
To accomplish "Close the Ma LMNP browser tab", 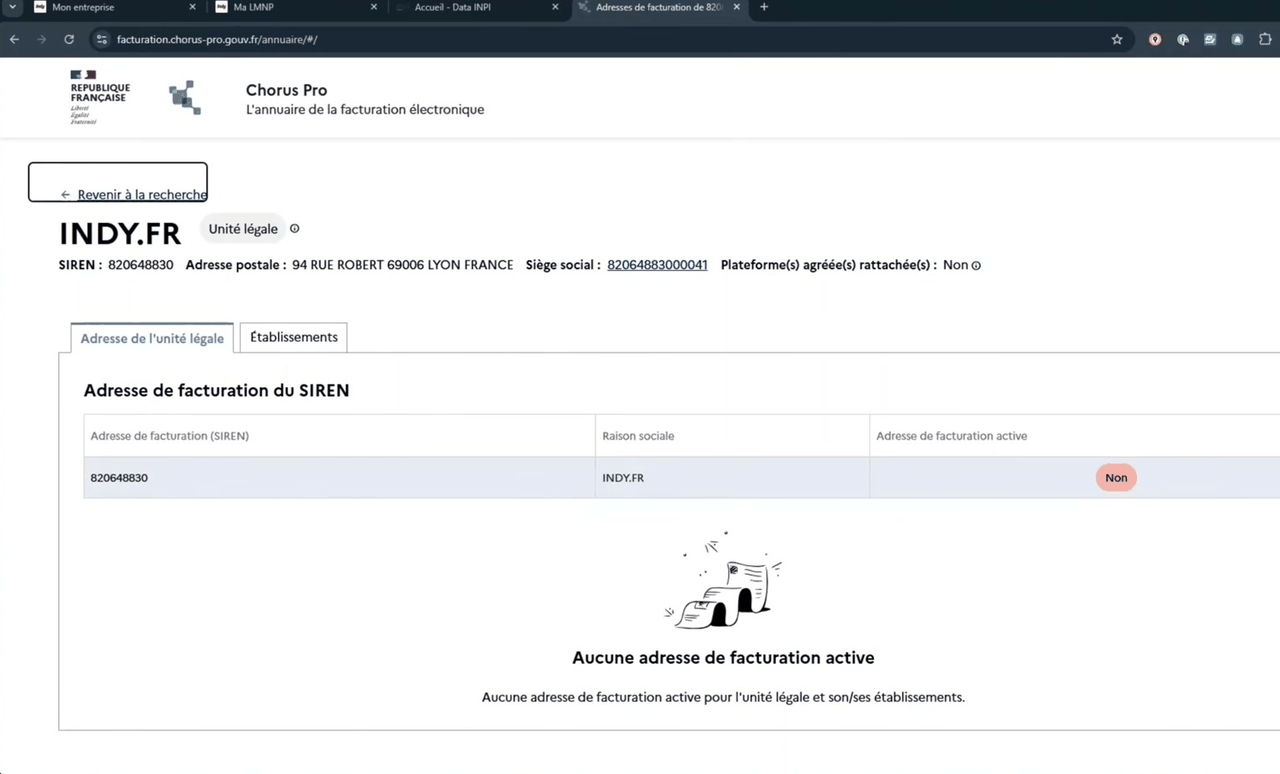I will point(374,7).
